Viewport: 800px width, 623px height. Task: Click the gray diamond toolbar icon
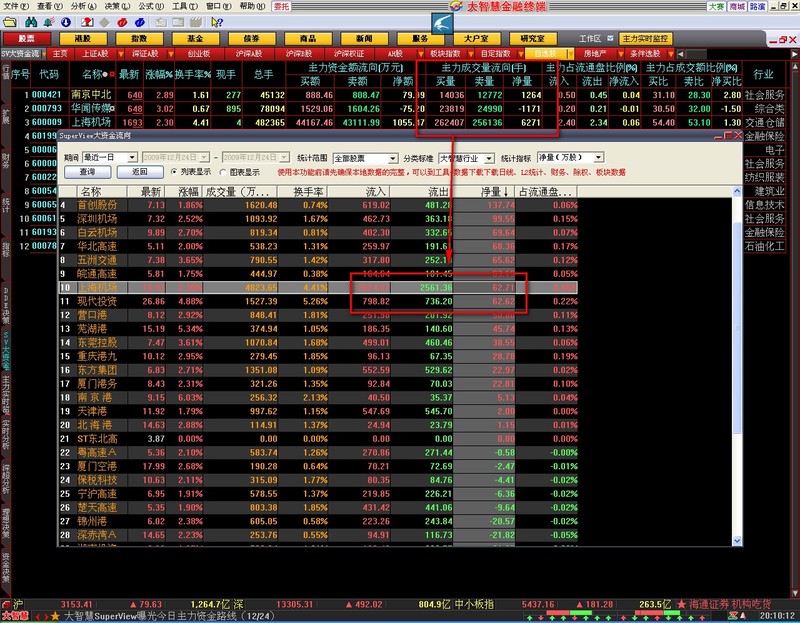105,22
